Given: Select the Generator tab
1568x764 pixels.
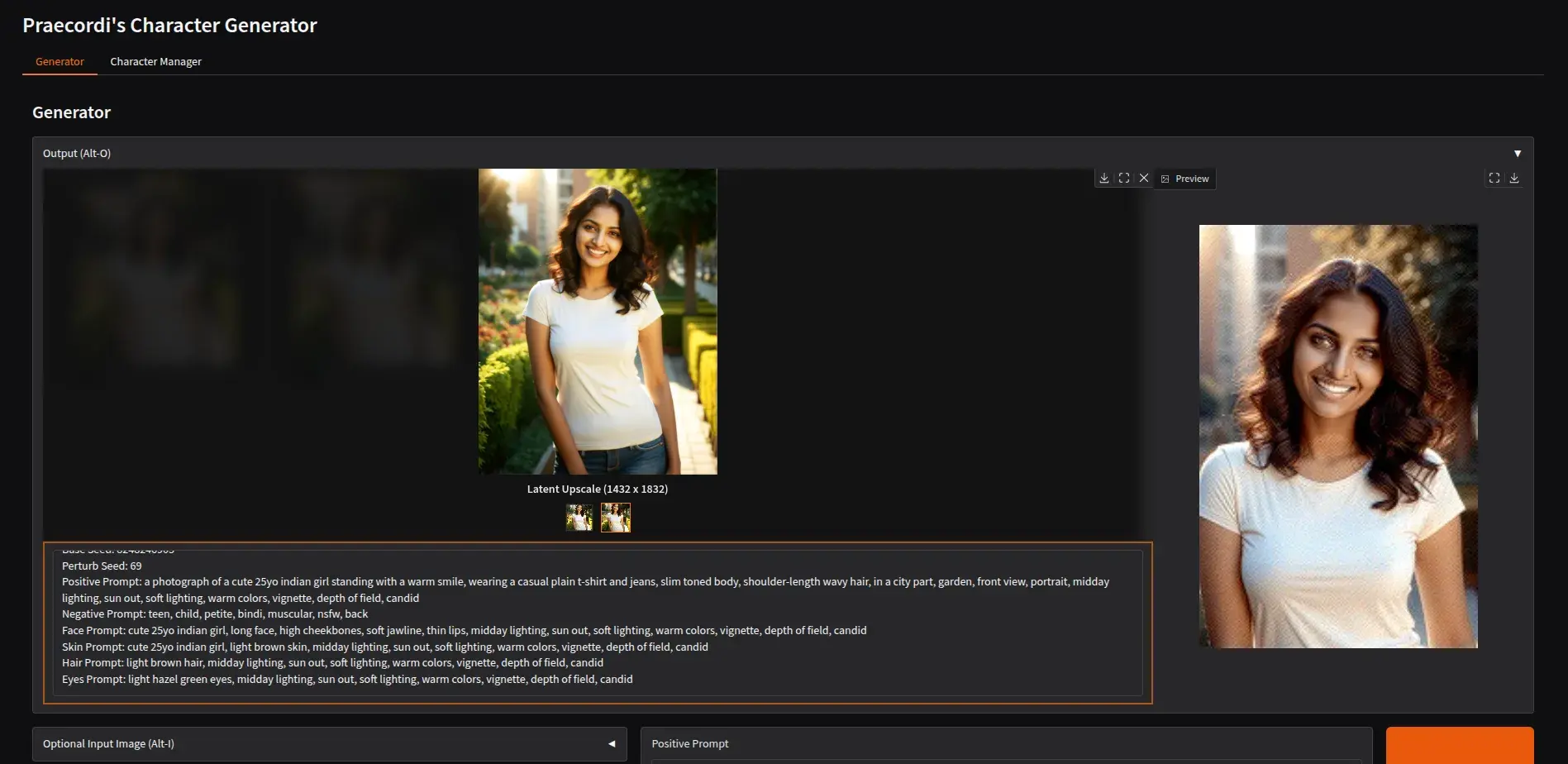Looking at the screenshot, I should [60, 62].
